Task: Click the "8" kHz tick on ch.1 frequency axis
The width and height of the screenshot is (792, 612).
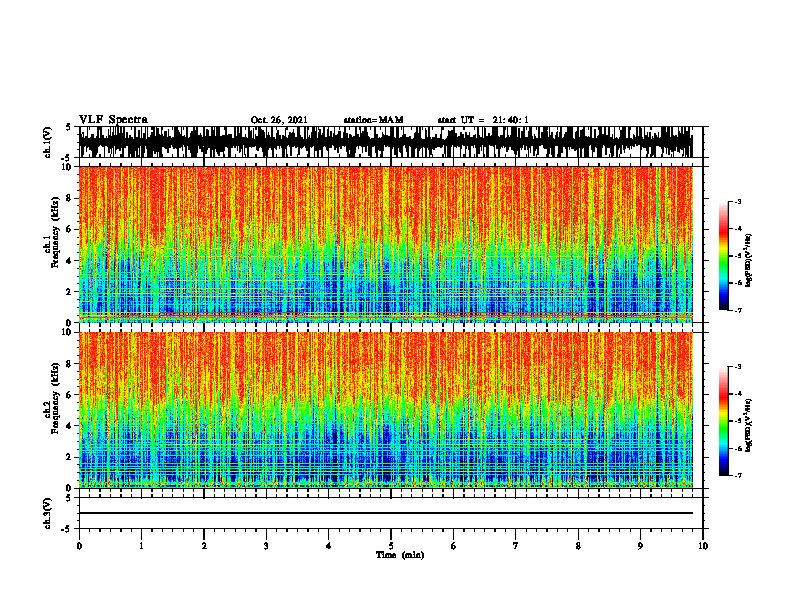Action: pos(70,198)
